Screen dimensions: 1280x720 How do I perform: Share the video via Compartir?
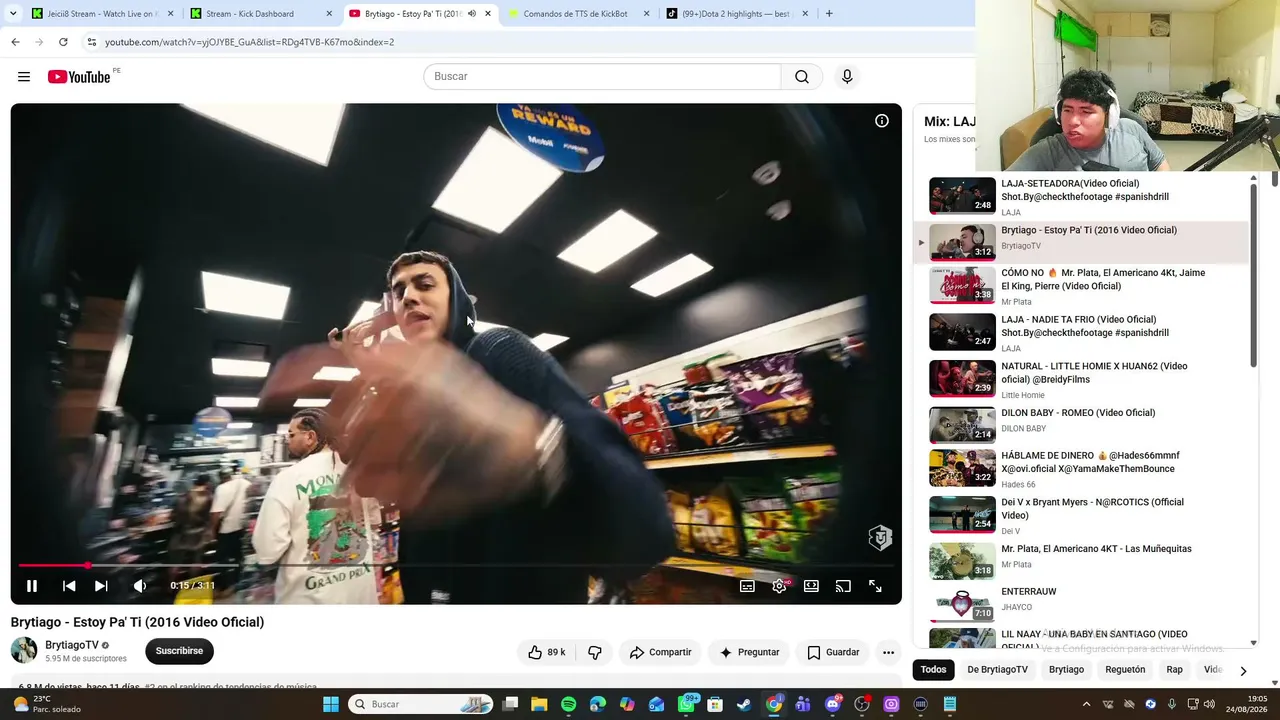pyautogui.click(x=660, y=652)
